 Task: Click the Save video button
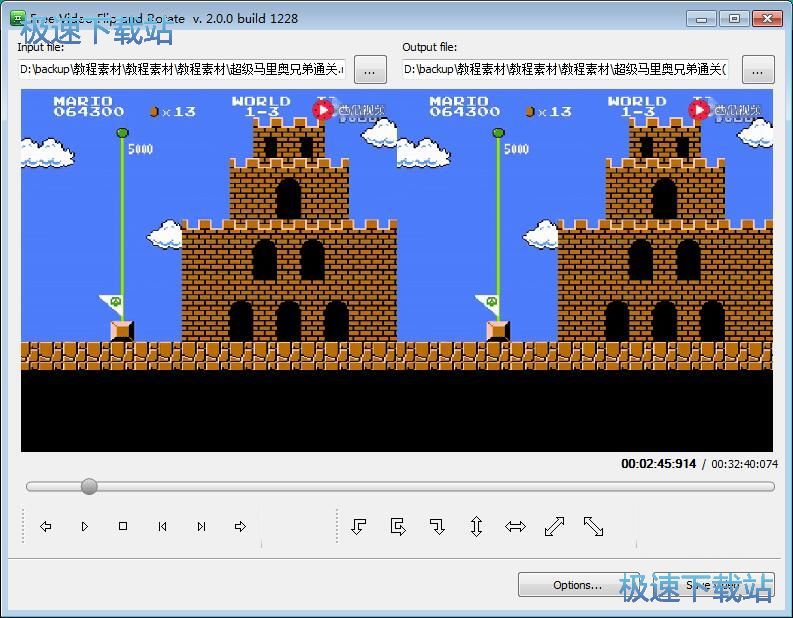click(713, 585)
